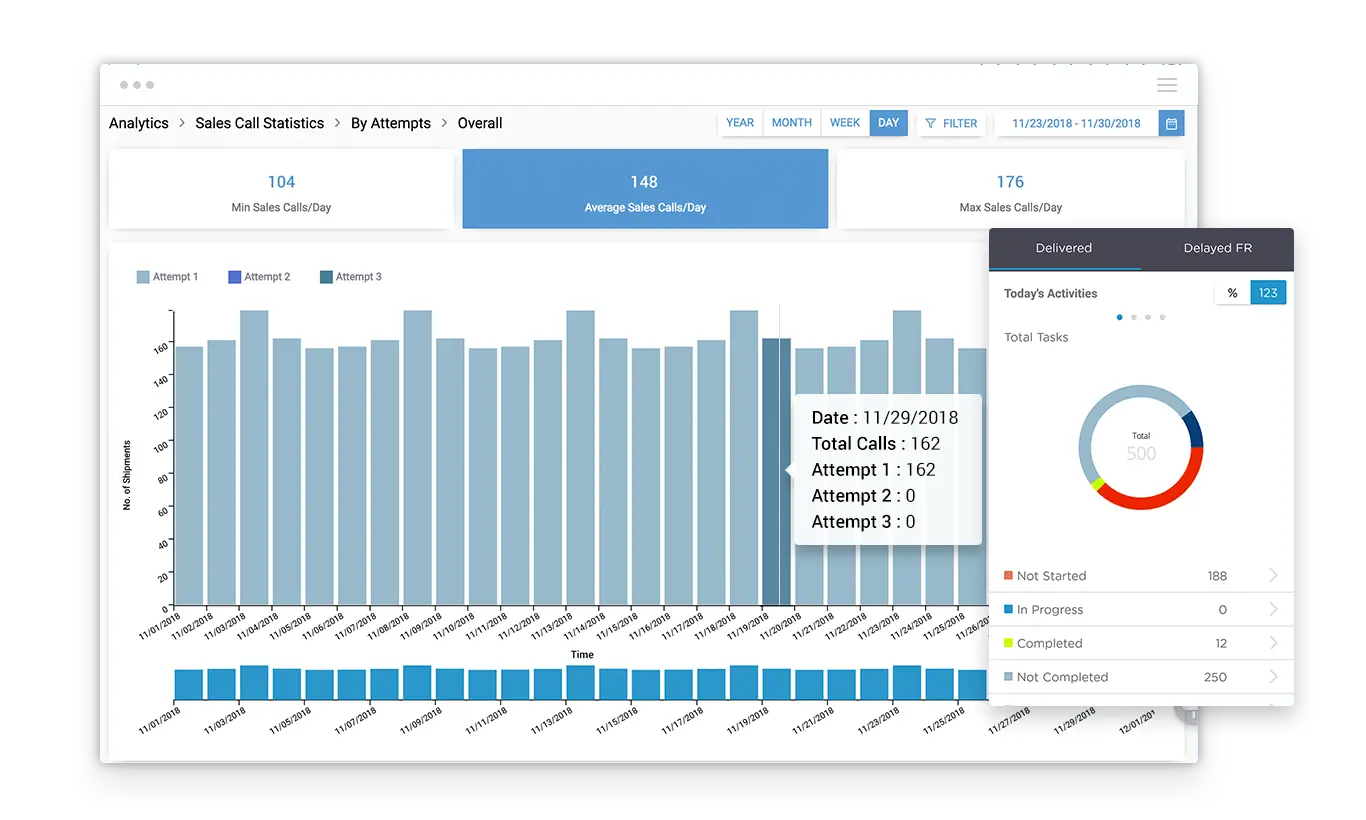Click the funnel icon in Filter
Image resolution: width=1366 pixels, height=820 pixels.
pyautogui.click(x=930, y=124)
